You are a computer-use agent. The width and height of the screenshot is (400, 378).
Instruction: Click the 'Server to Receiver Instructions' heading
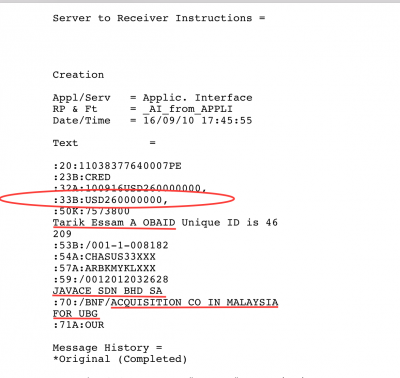coord(152,18)
